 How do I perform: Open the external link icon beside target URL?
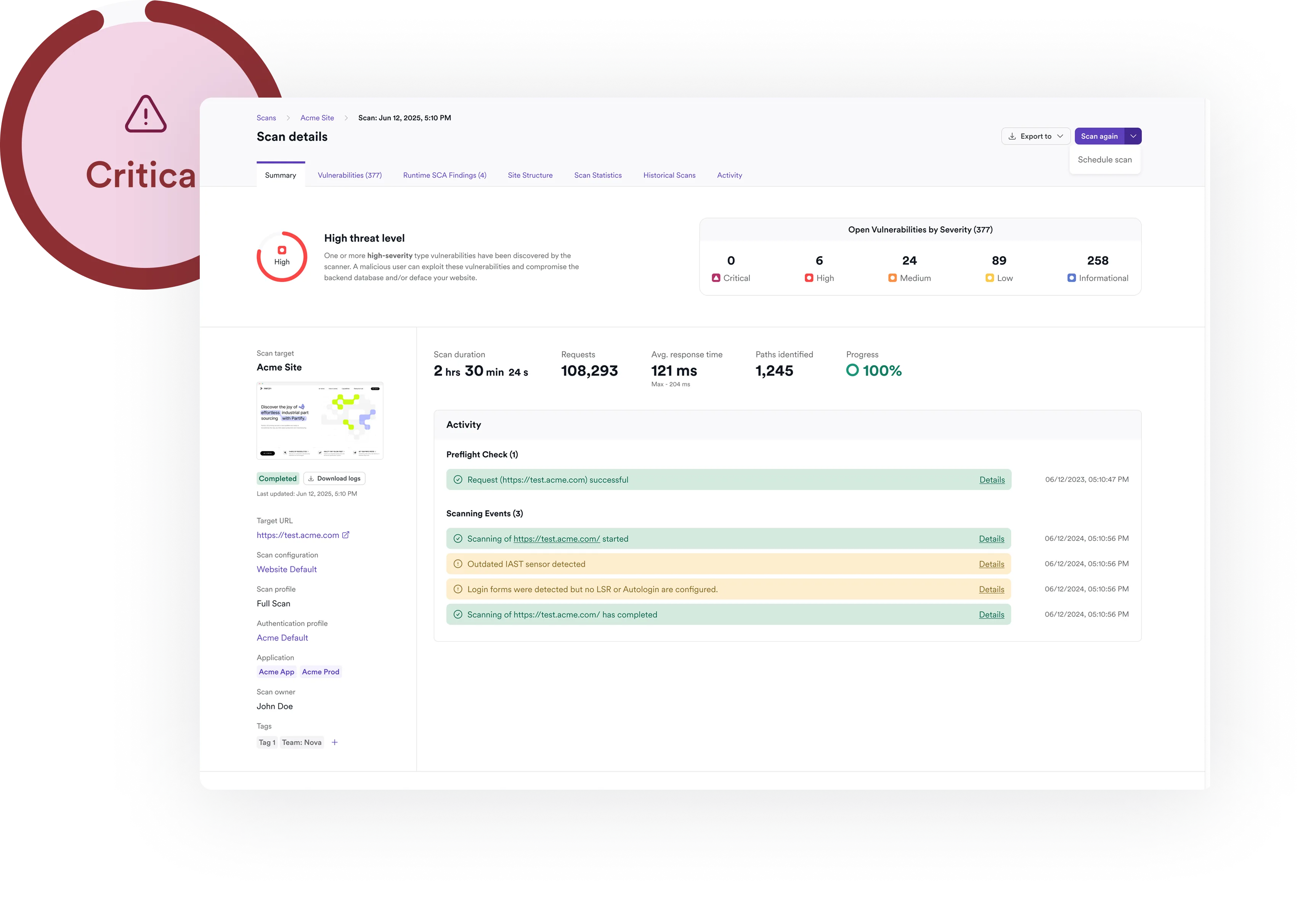345,535
